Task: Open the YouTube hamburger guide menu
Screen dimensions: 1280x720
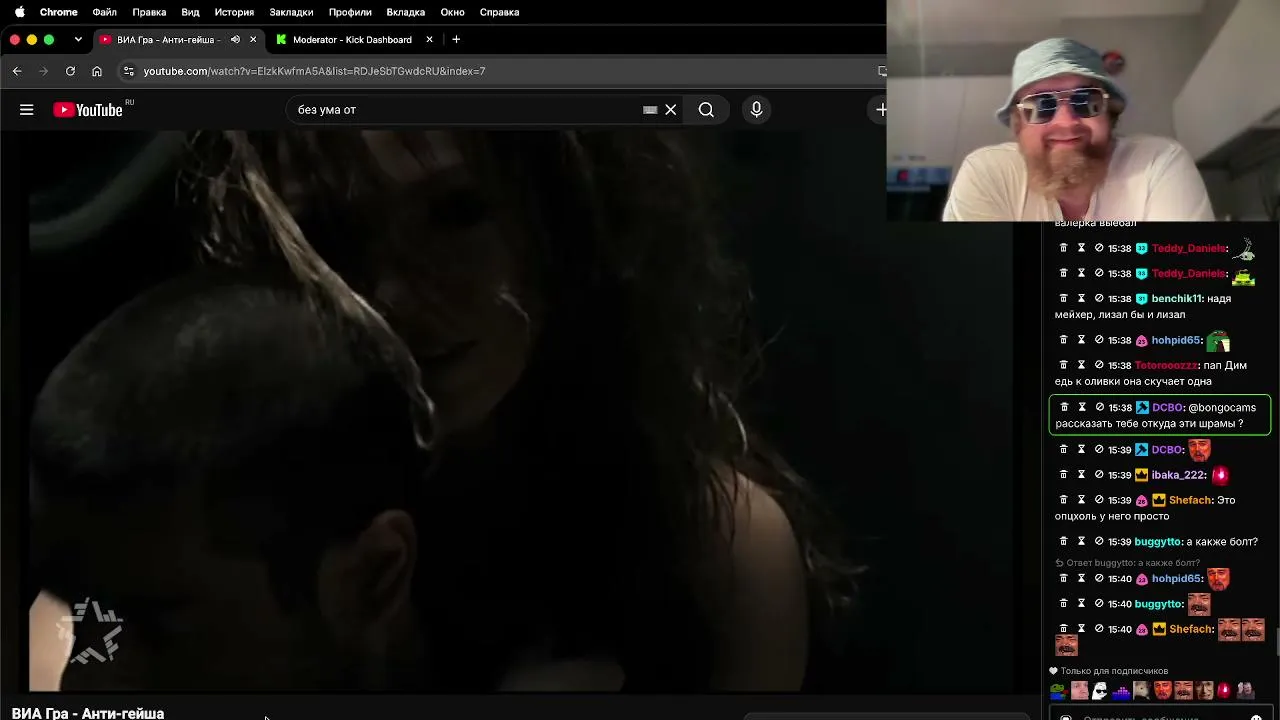Action: click(x=27, y=110)
